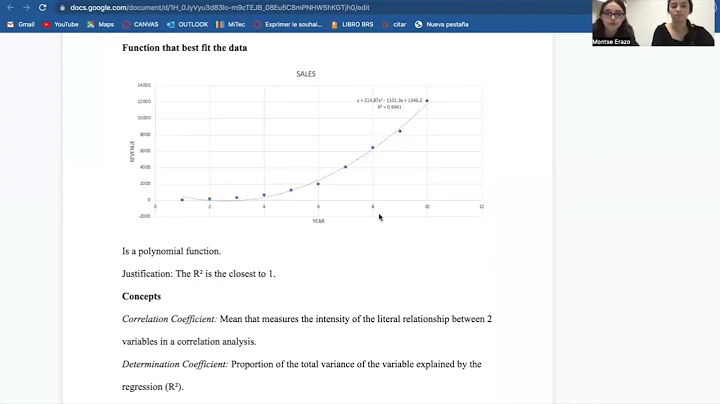
Task: Reload the page with the refresh icon
Action: [x=42, y=8]
